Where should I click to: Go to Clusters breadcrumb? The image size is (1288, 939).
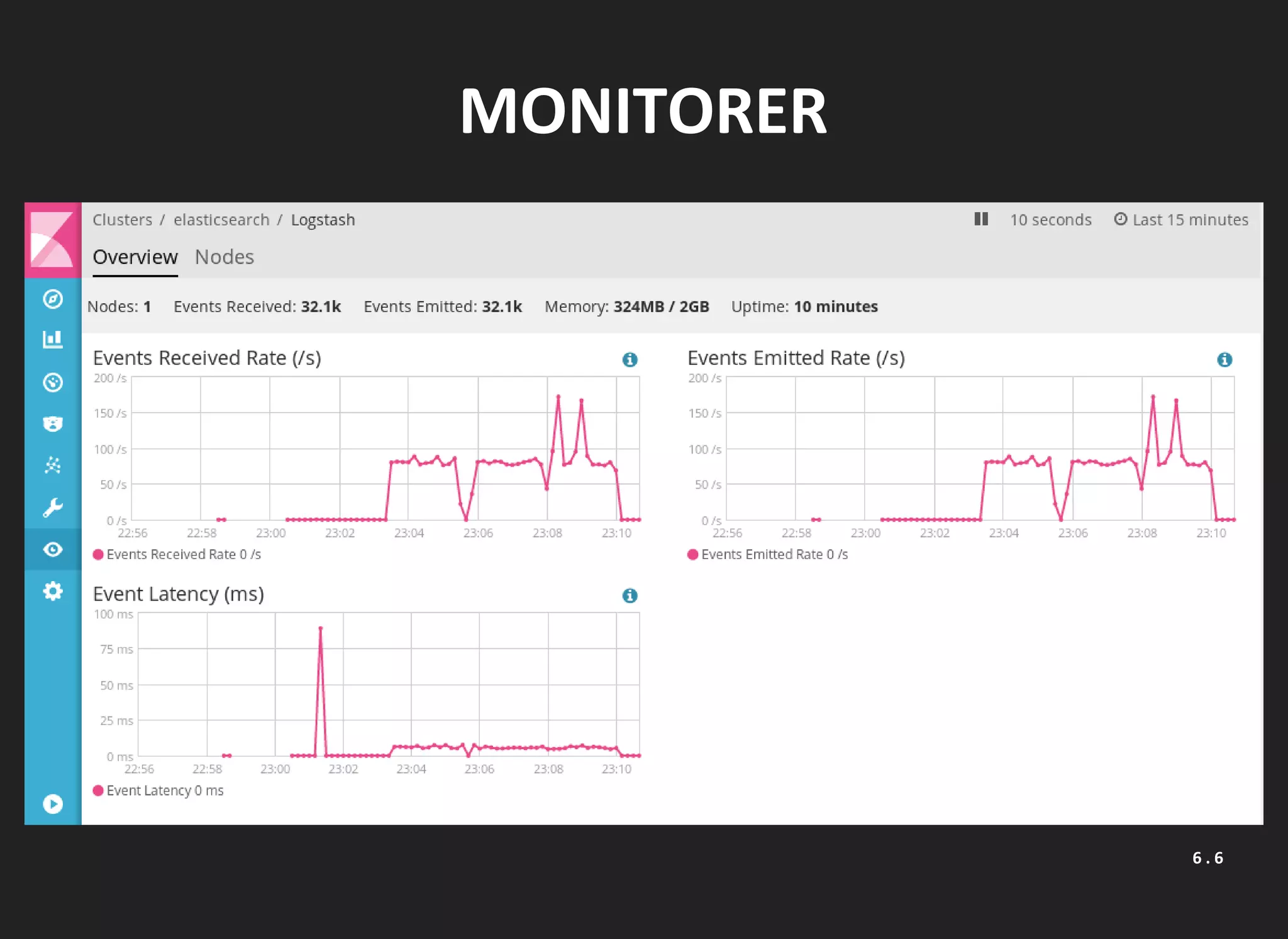click(x=123, y=220)
